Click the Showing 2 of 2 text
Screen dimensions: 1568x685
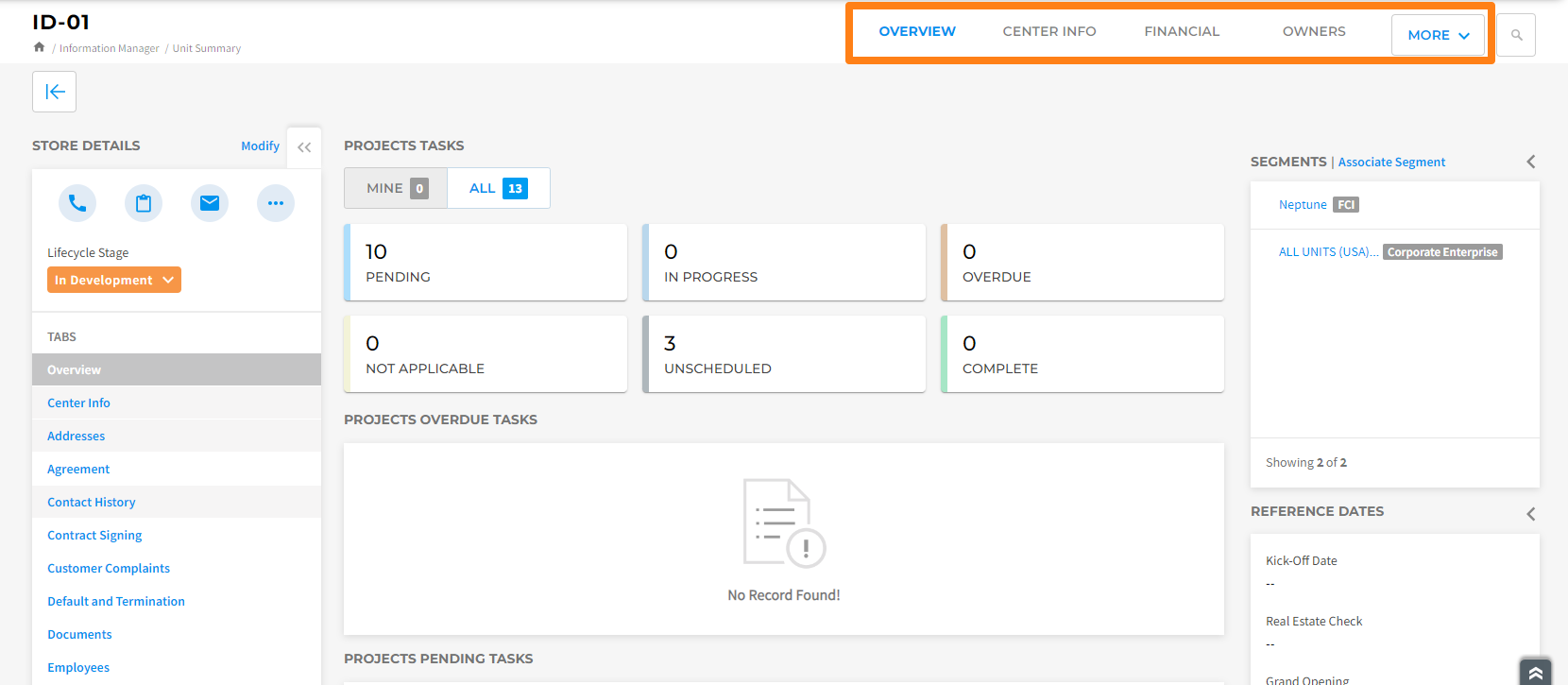click(x=1306, y=462)
